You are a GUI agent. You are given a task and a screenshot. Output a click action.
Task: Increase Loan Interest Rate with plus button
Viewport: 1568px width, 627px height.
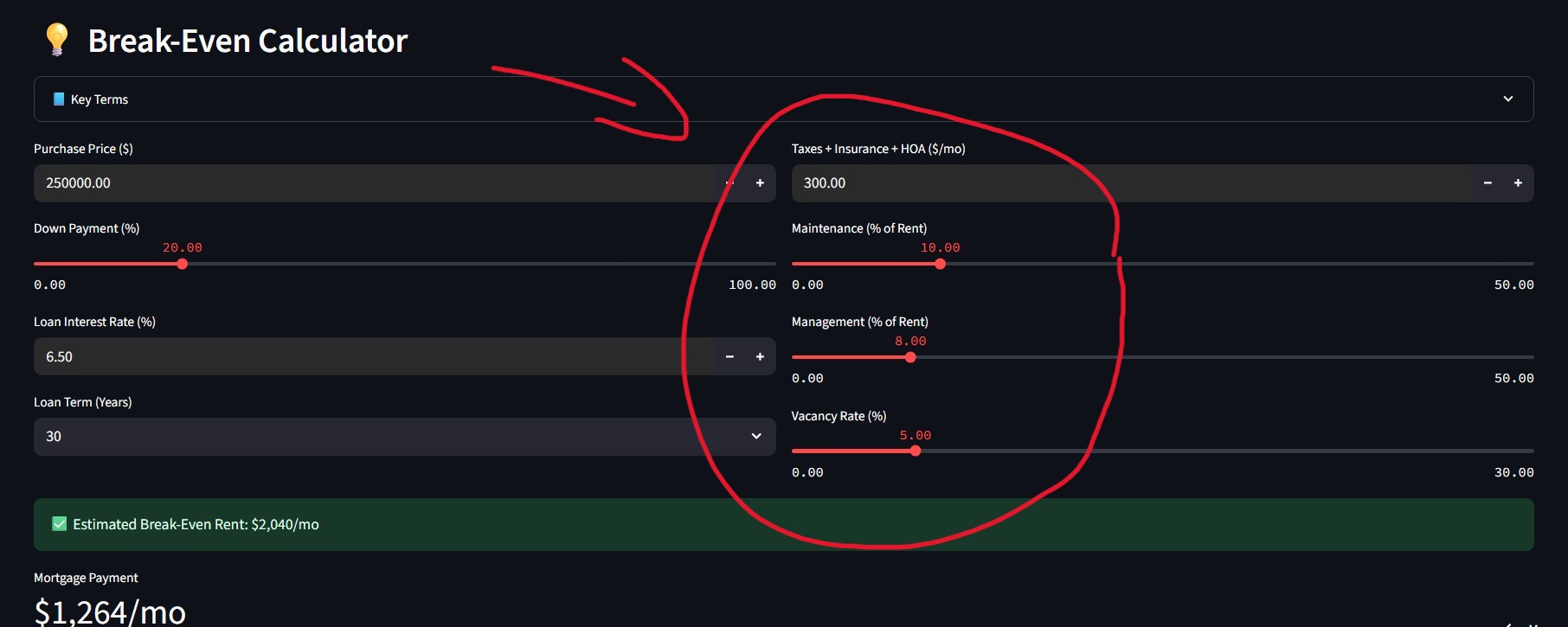(760, 356)
